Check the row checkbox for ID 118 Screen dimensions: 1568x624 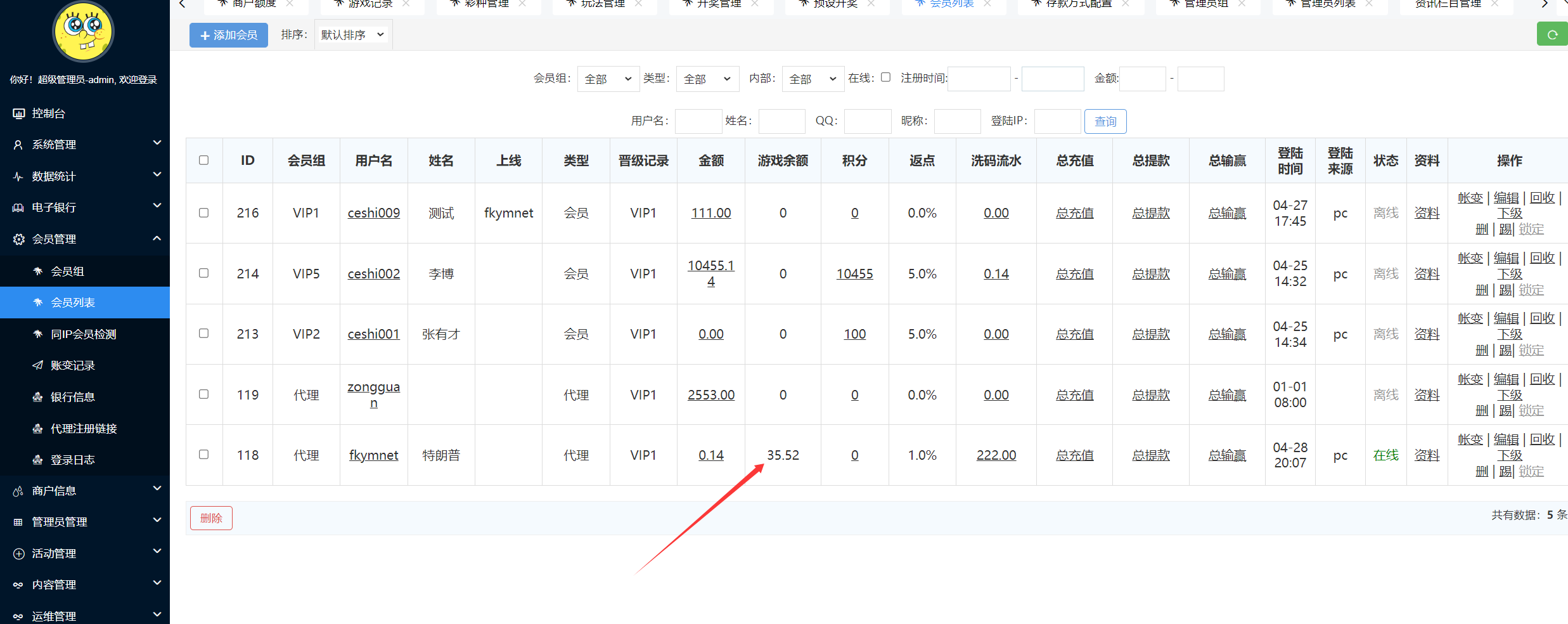203,454
